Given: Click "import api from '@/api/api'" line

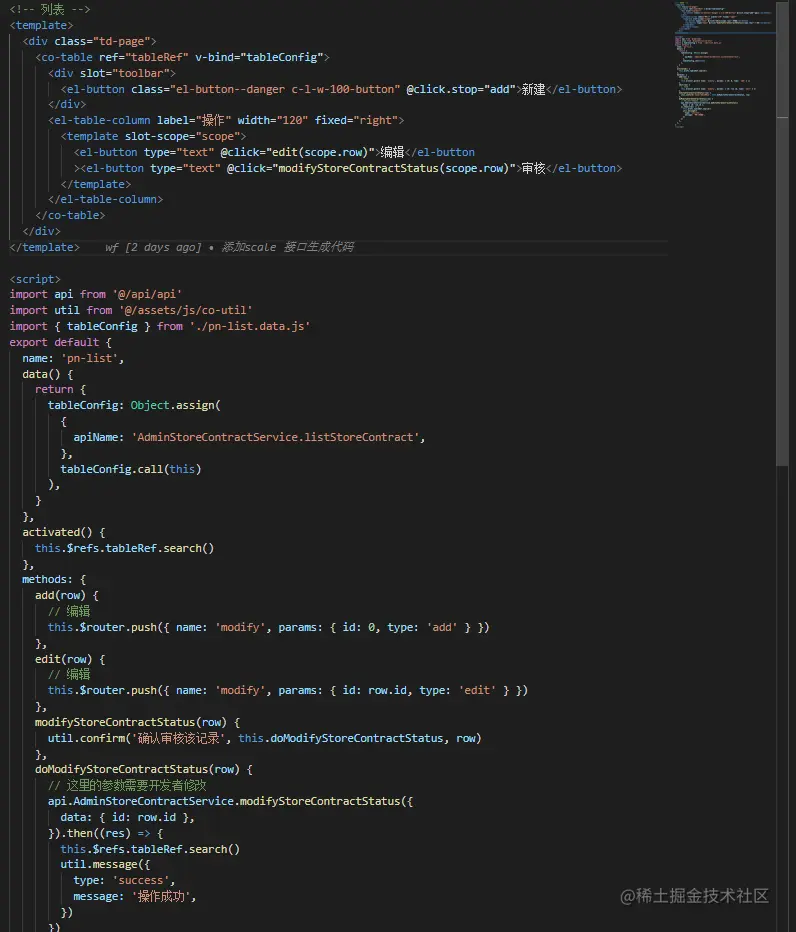Looking at the screenshot, I should tap(96, 295).
